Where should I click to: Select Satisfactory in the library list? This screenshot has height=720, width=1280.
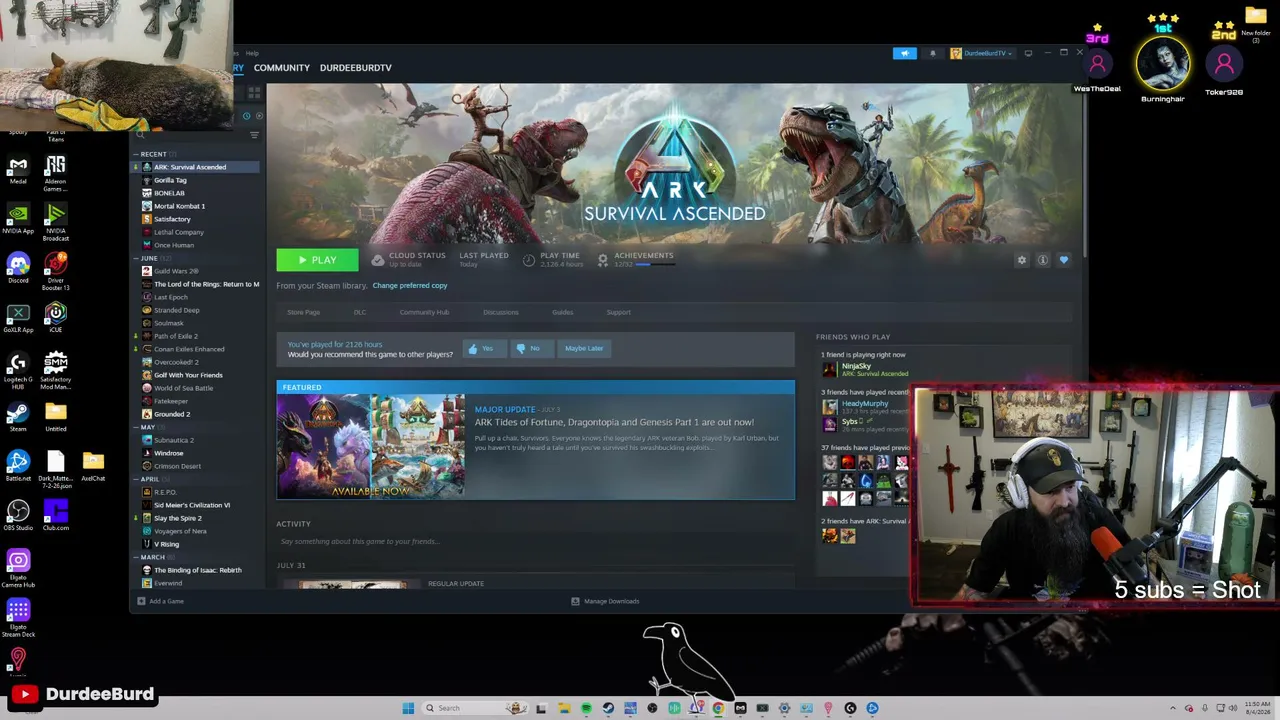tap(197, 219)
